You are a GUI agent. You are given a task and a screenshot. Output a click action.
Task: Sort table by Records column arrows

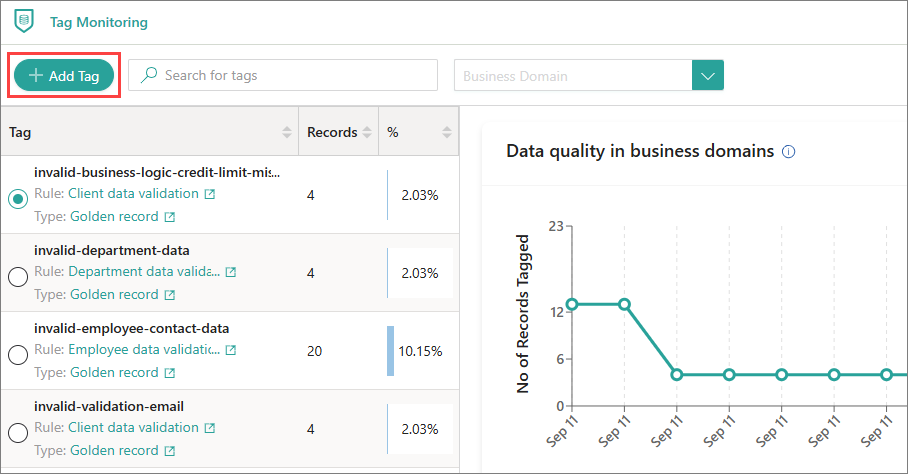click(367, 132)
